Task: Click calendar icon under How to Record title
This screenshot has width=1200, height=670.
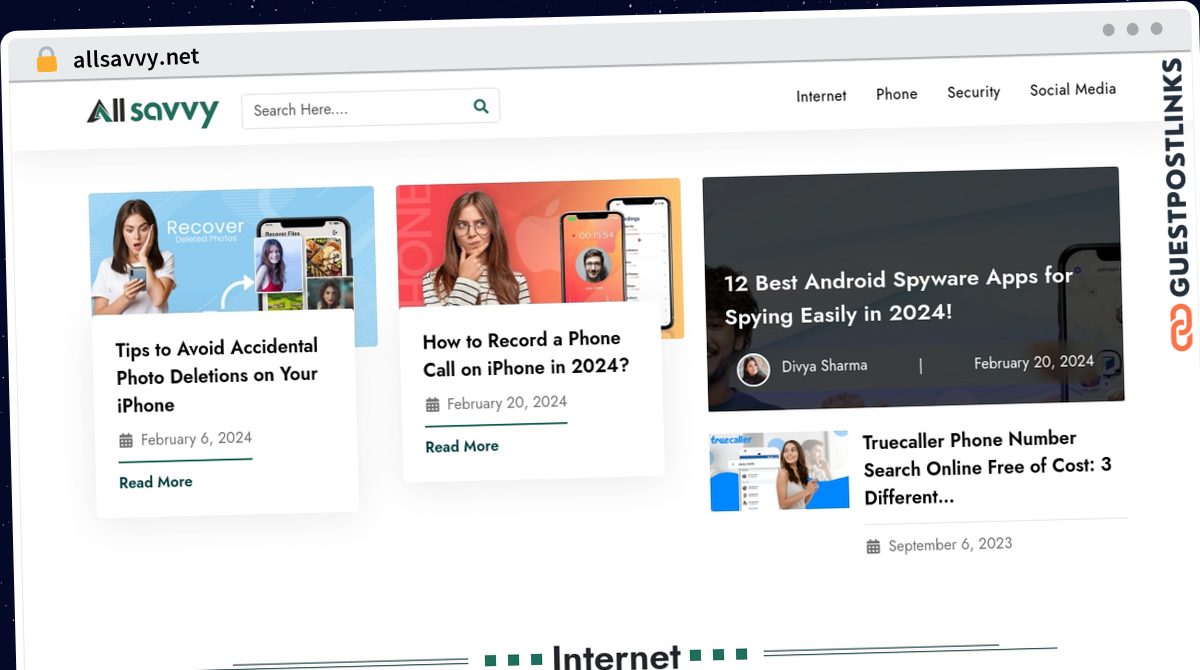Action: click(432, 405)
